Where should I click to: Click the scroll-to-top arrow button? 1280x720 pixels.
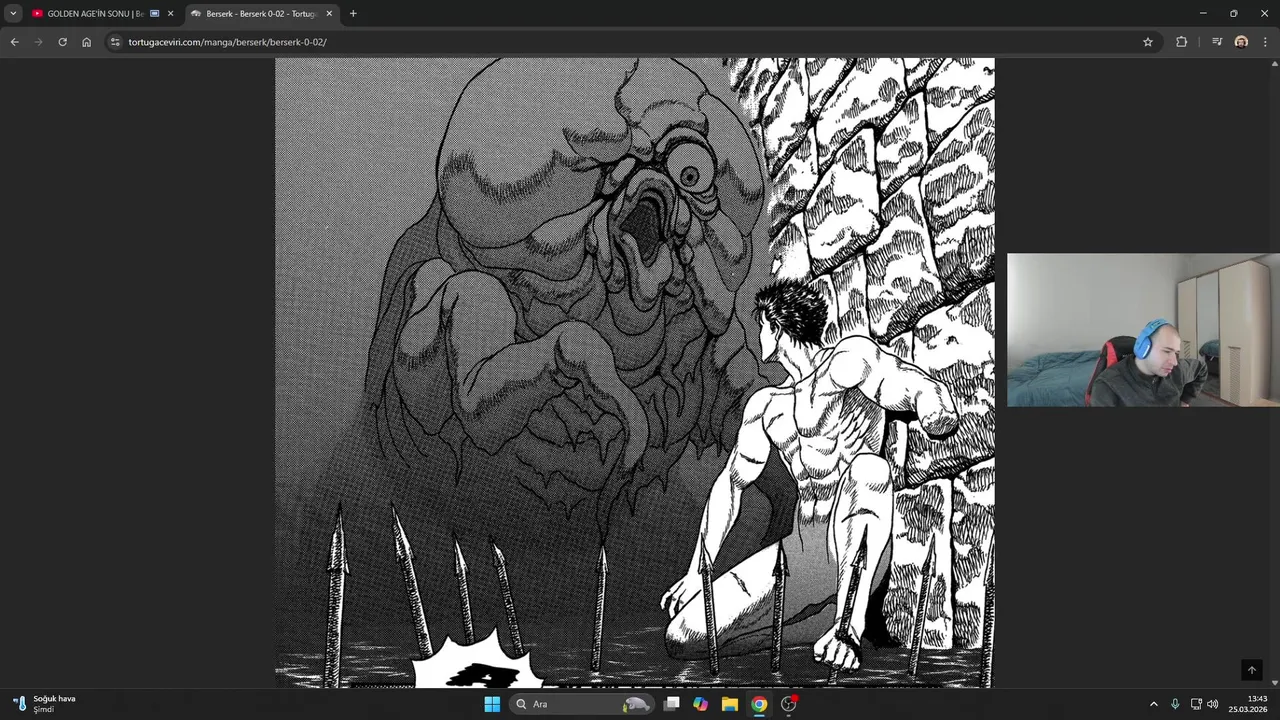point(1251,670)
